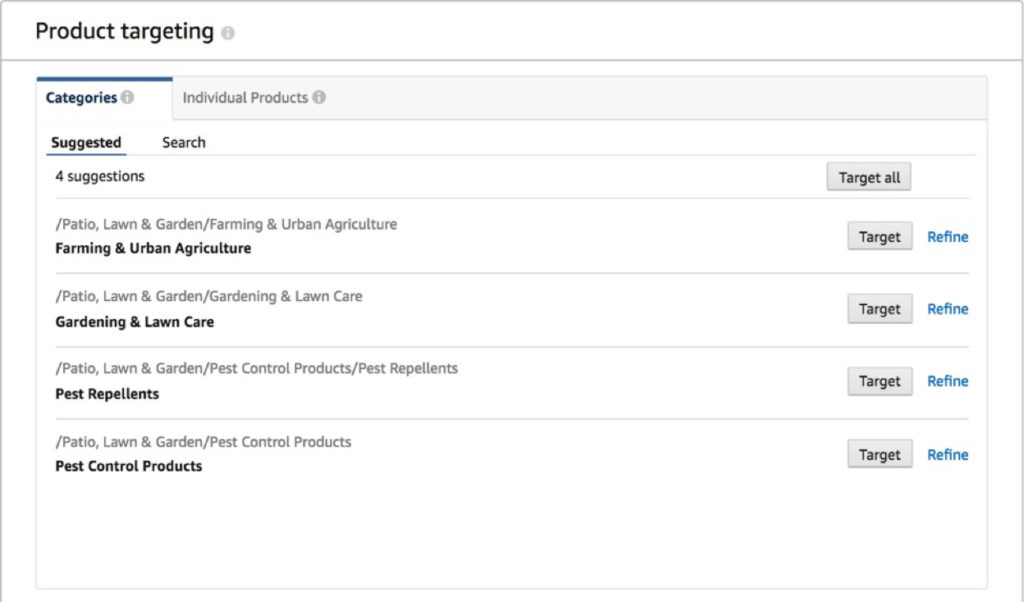The image size is (1024, 602).
Task: Click the 4 suggestions count text
Action: pyautogui.click(x=100, y=176)
